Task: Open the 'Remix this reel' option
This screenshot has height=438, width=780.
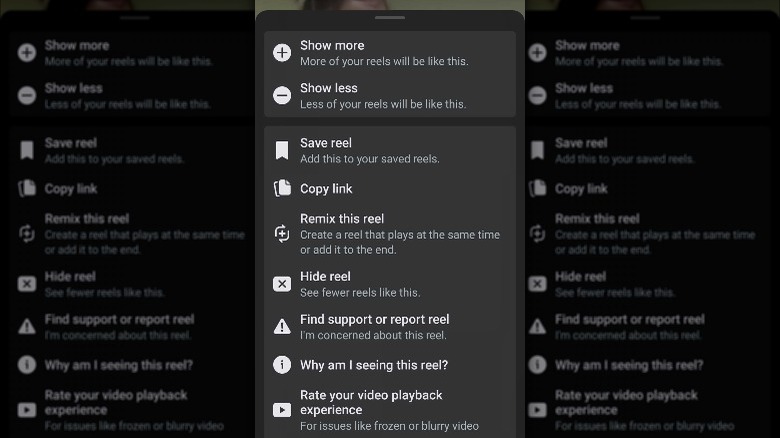Action: [x=342, y=219]
